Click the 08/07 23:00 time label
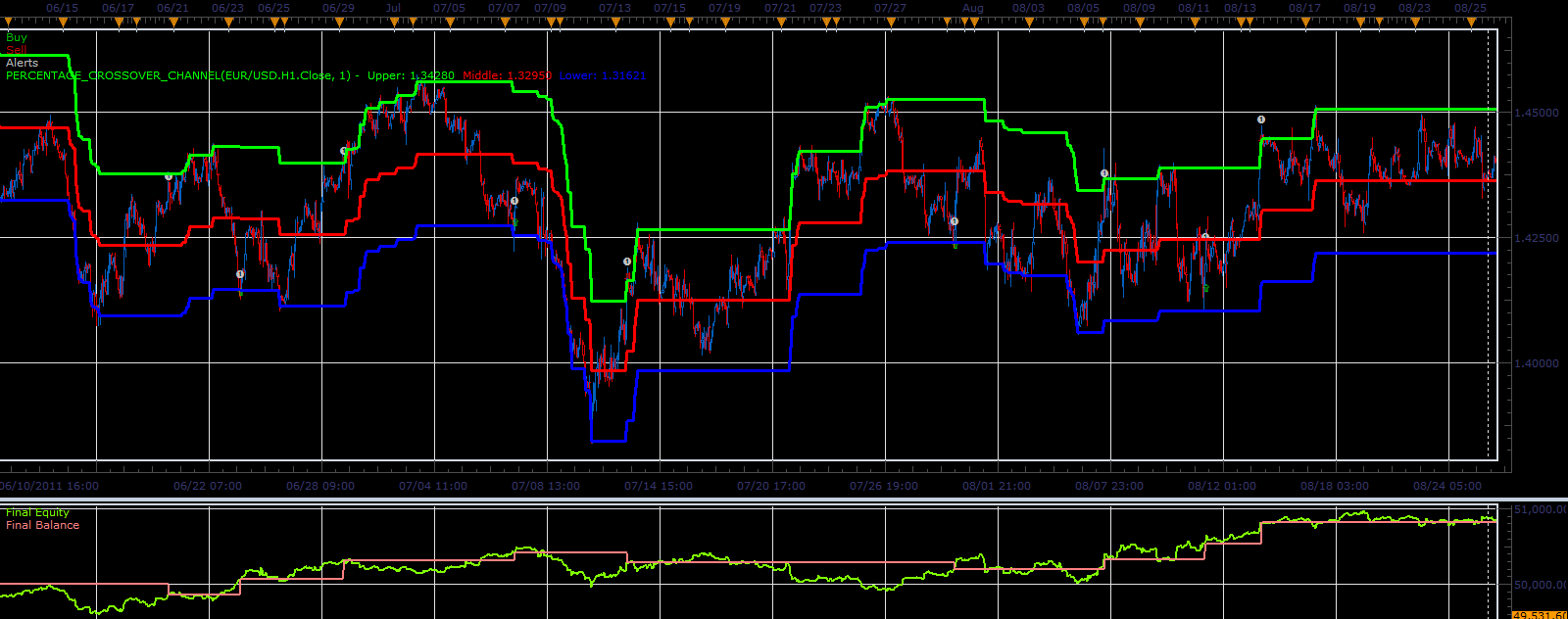Screen dimensions: 1568x619 tap(1109, 486)
